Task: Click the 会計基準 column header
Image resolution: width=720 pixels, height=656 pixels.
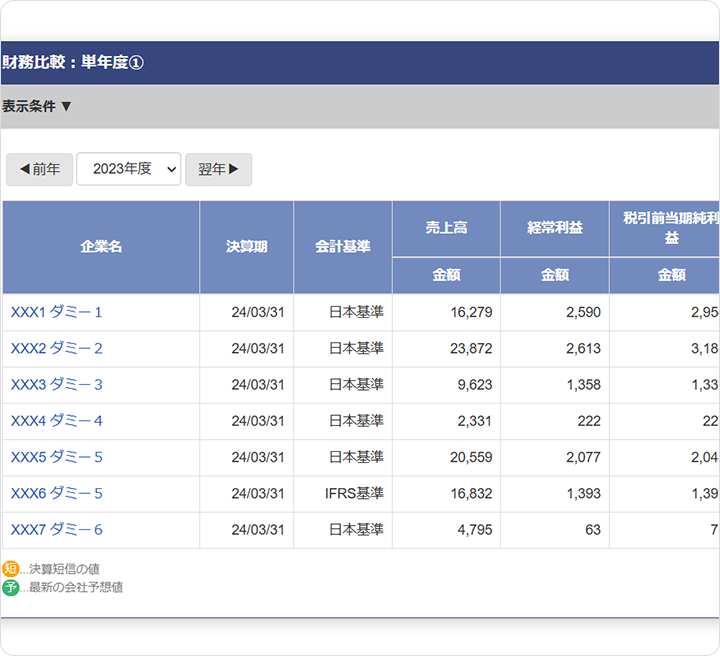Action: pyautogui.click(x=342, y=247)
